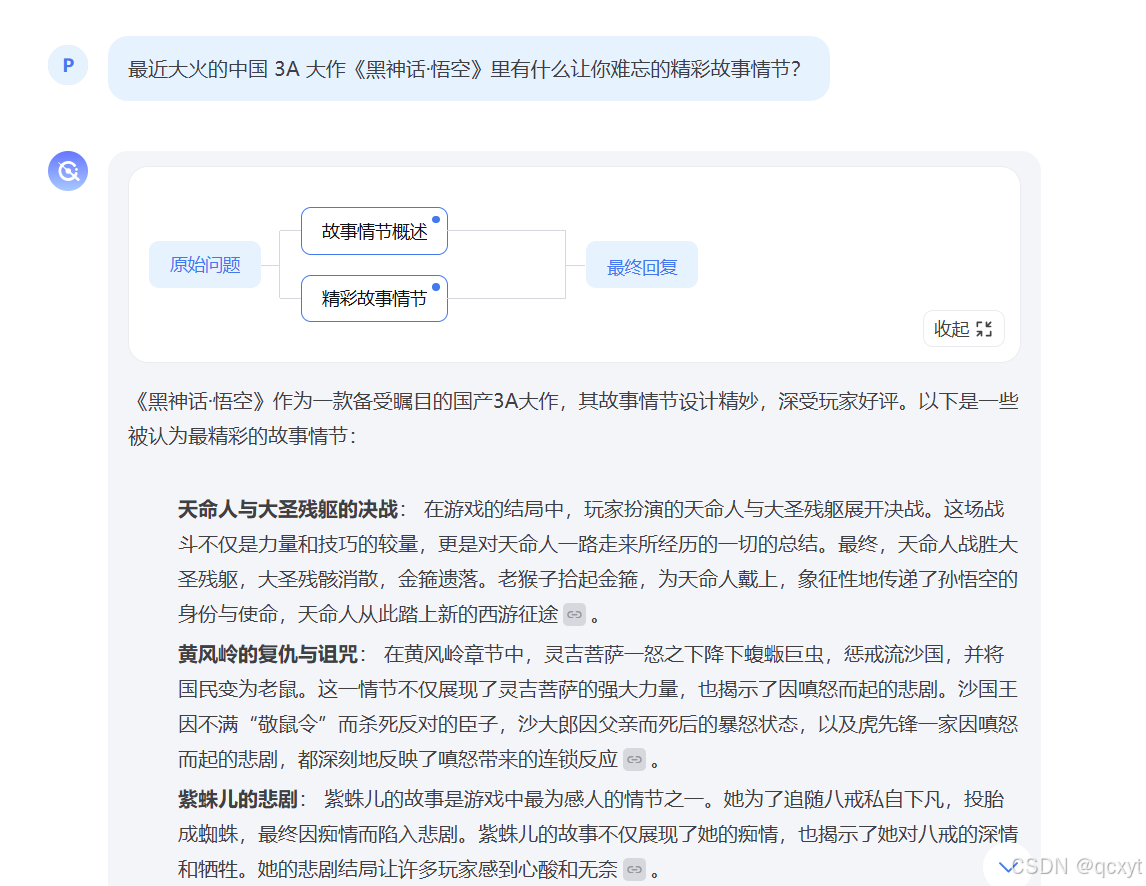Click the user avatar with letter P

(x=68, y=65)
